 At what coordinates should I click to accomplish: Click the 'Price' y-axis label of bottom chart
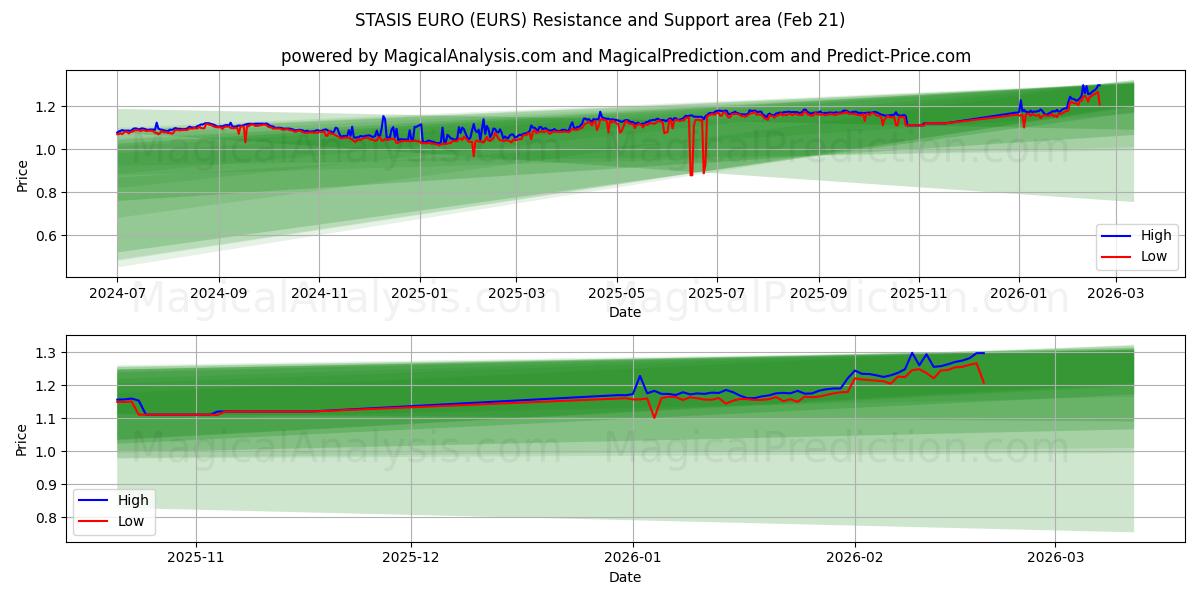[22, 438]
